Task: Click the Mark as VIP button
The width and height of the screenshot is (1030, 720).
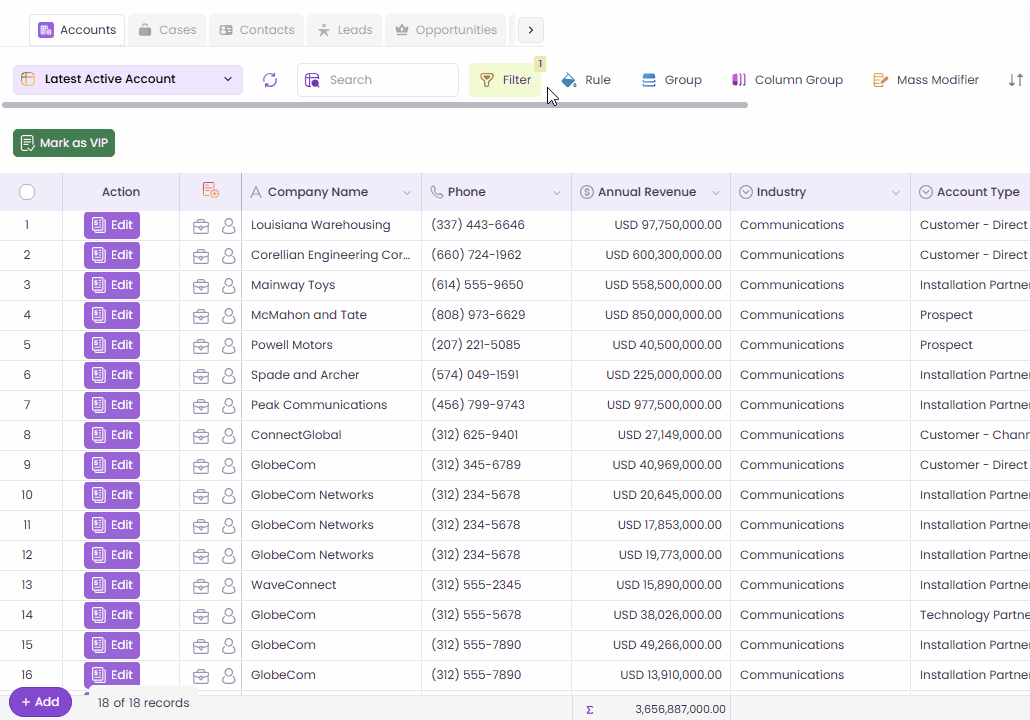Action: point(64,143)
